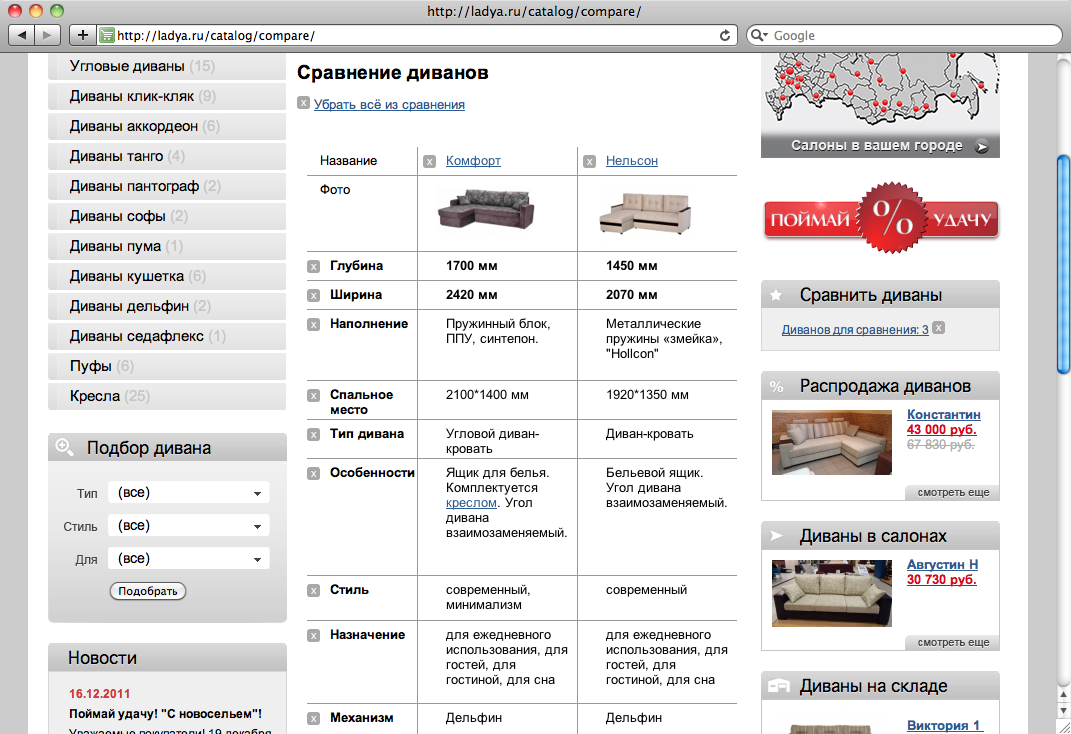This screenshot has height=734, width=1071.
Task: Click the sofa icon beside Диваны на складе
Action: click(779, 686)
